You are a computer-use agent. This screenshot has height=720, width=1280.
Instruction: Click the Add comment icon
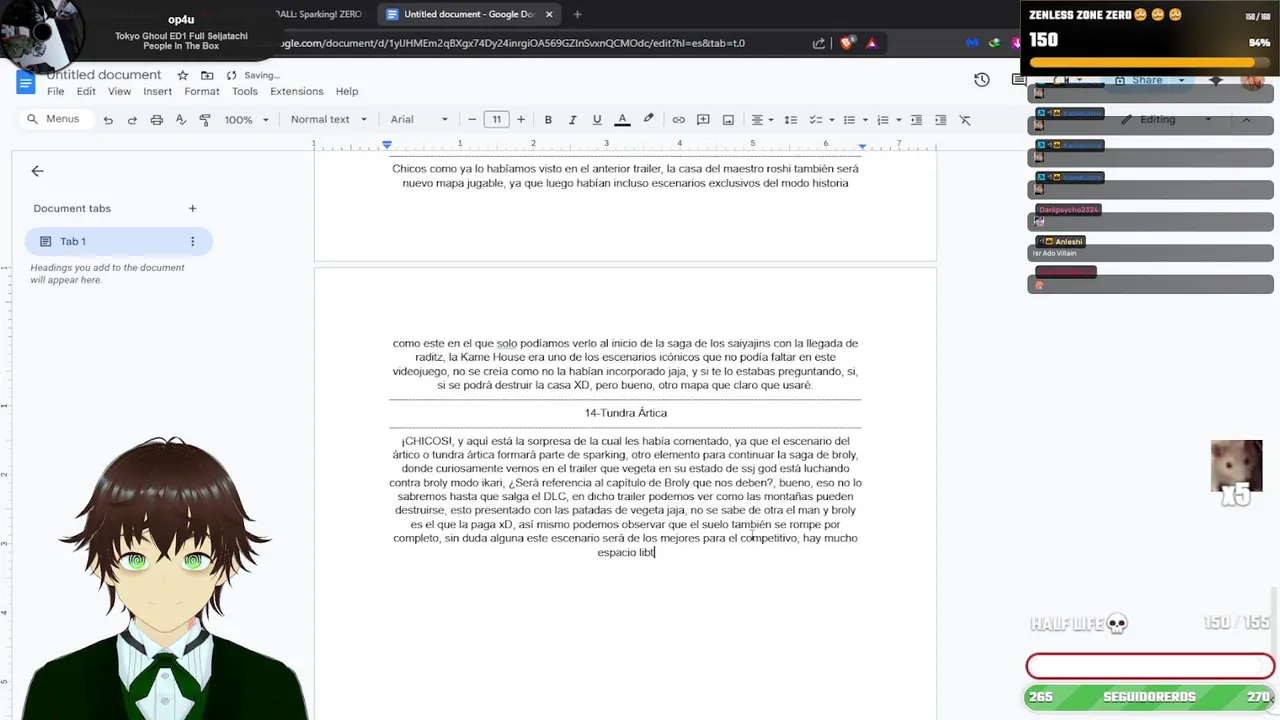coord(703,120)
